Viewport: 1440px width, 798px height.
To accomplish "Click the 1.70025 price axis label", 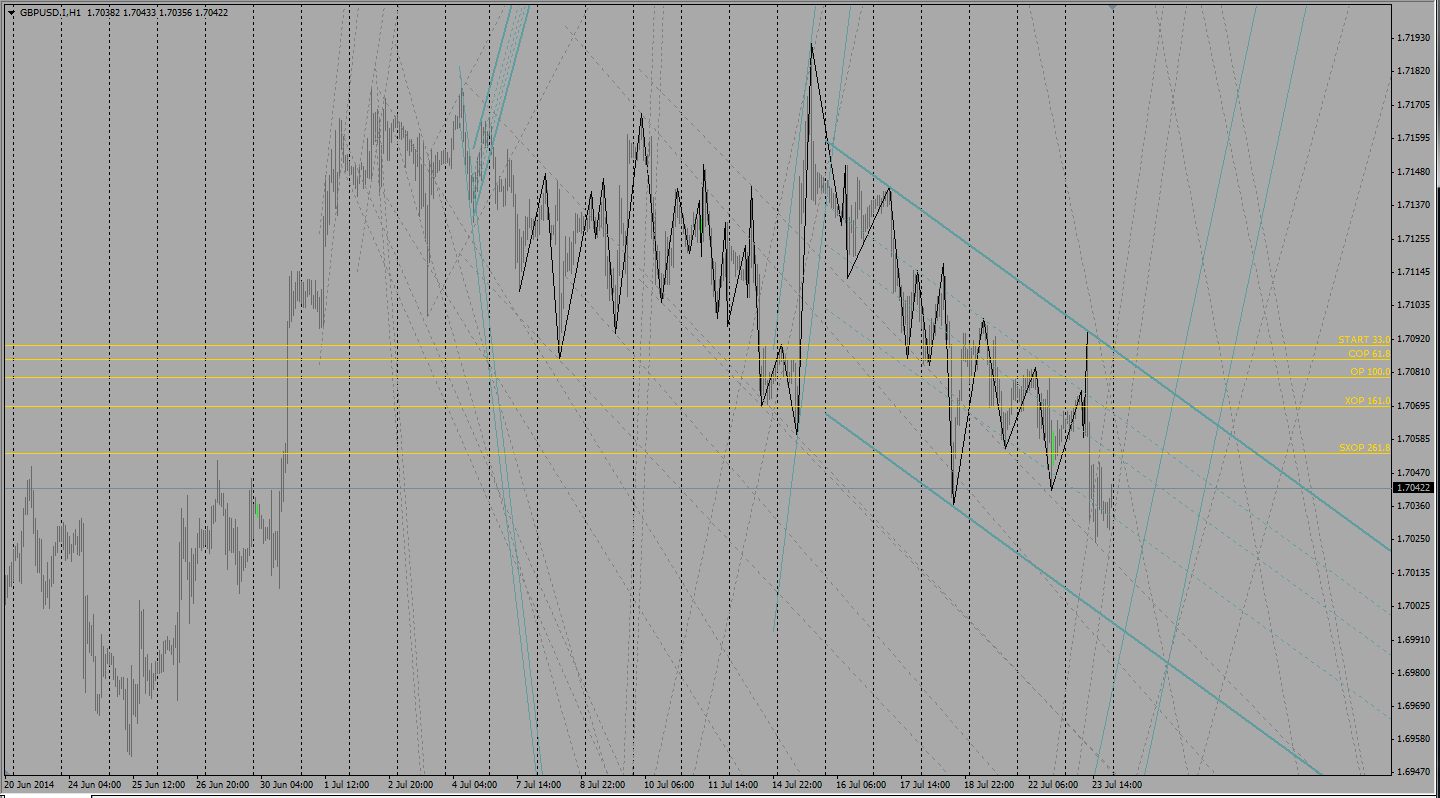I will (1414, 606).
